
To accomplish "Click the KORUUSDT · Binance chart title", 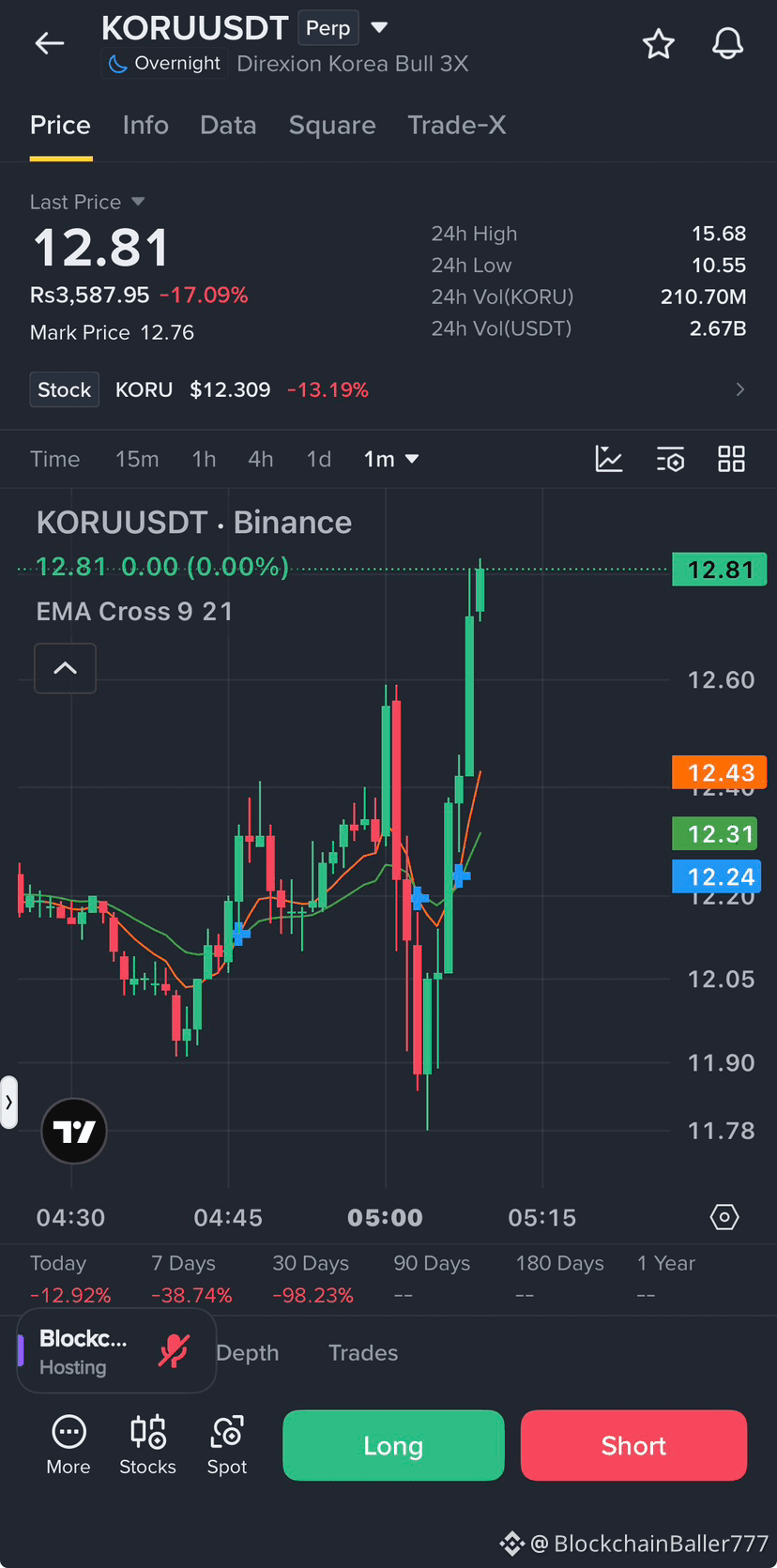I will [x=194, y=522].
